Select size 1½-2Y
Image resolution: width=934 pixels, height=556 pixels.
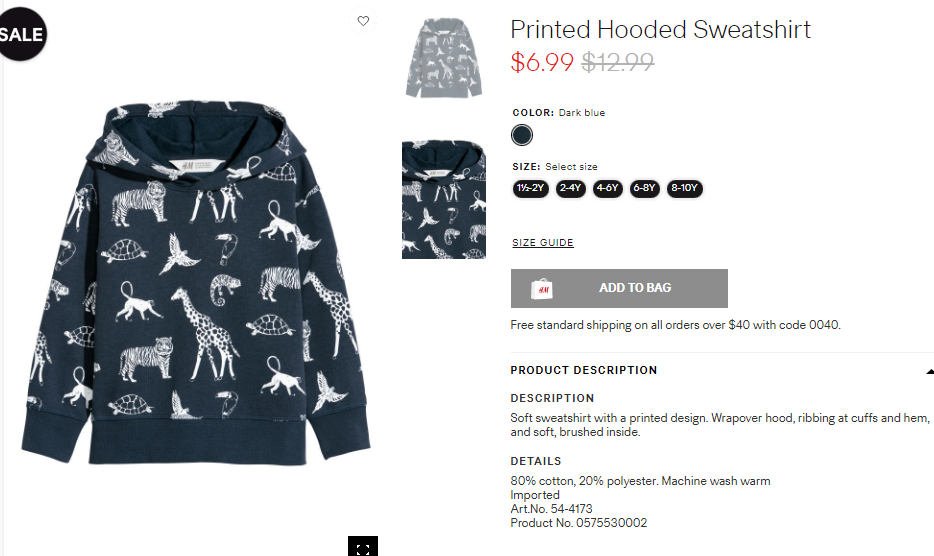[x=530, y=188]
